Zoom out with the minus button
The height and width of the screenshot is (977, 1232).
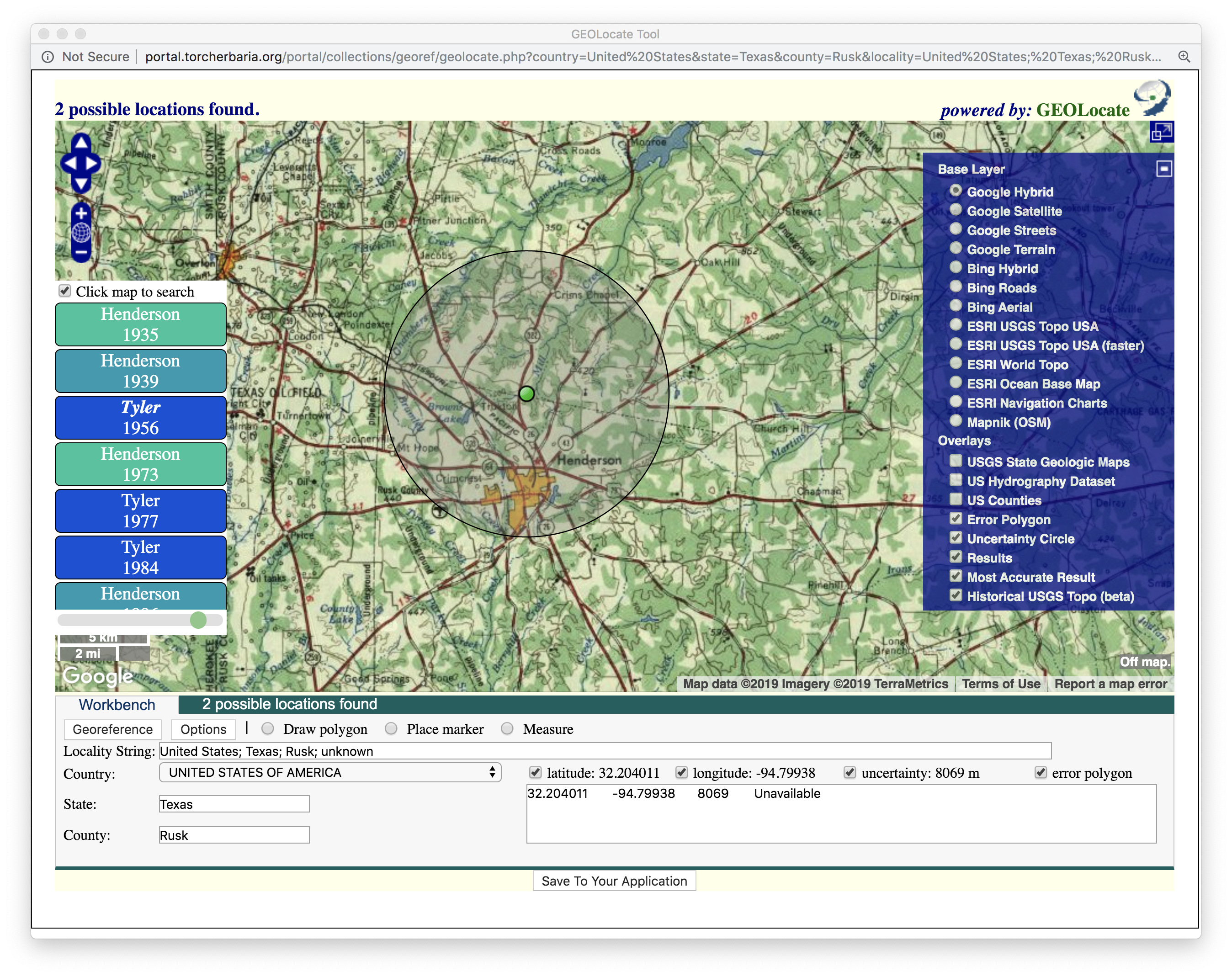coord(81,252)
